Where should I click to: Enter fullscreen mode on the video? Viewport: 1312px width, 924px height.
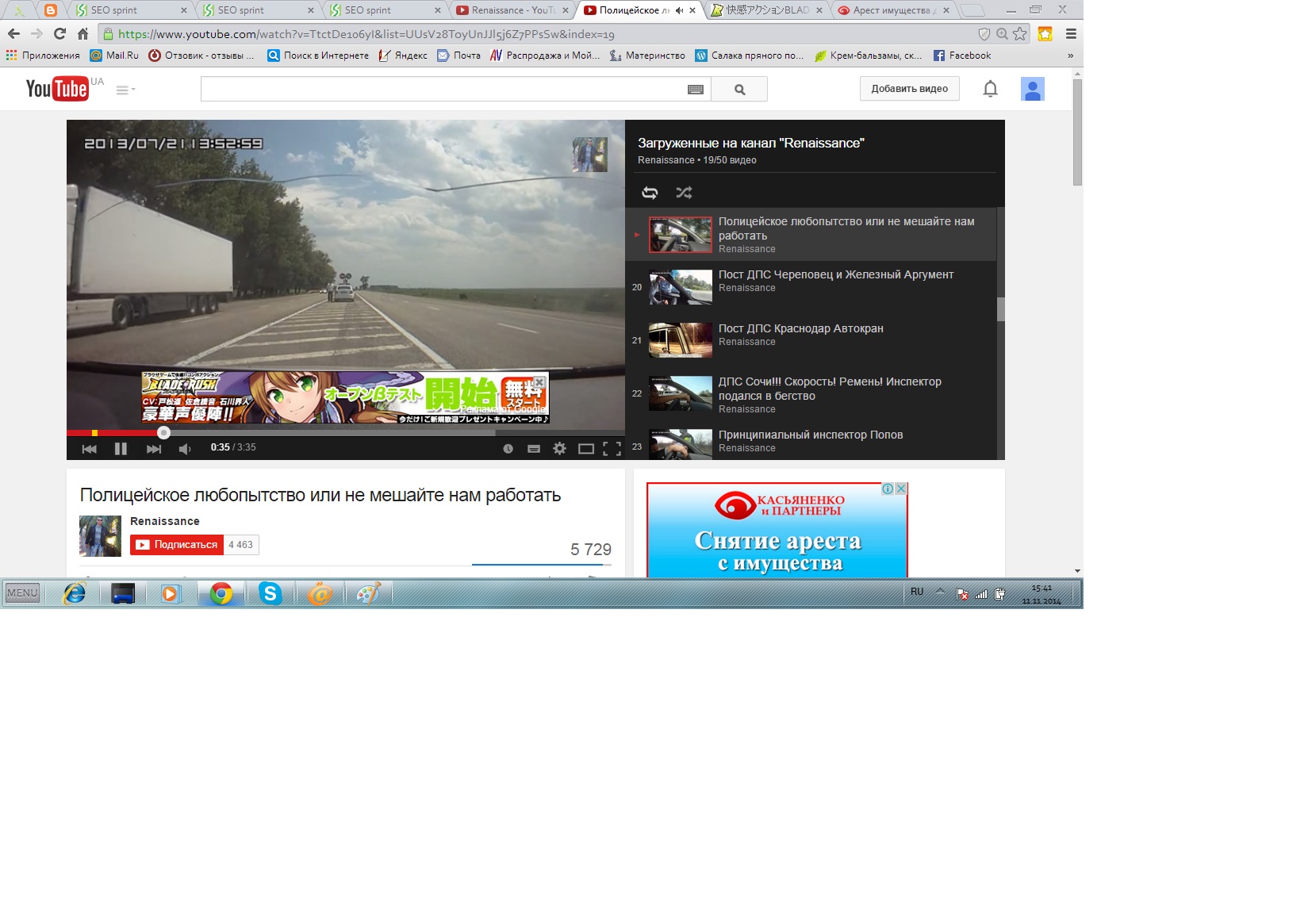(x=612, y=449)
